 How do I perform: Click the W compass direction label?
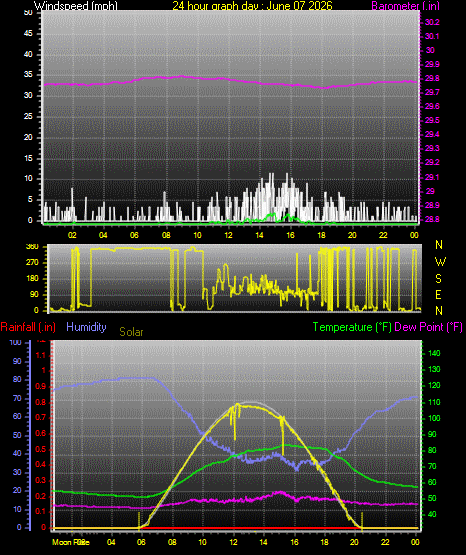440,262
